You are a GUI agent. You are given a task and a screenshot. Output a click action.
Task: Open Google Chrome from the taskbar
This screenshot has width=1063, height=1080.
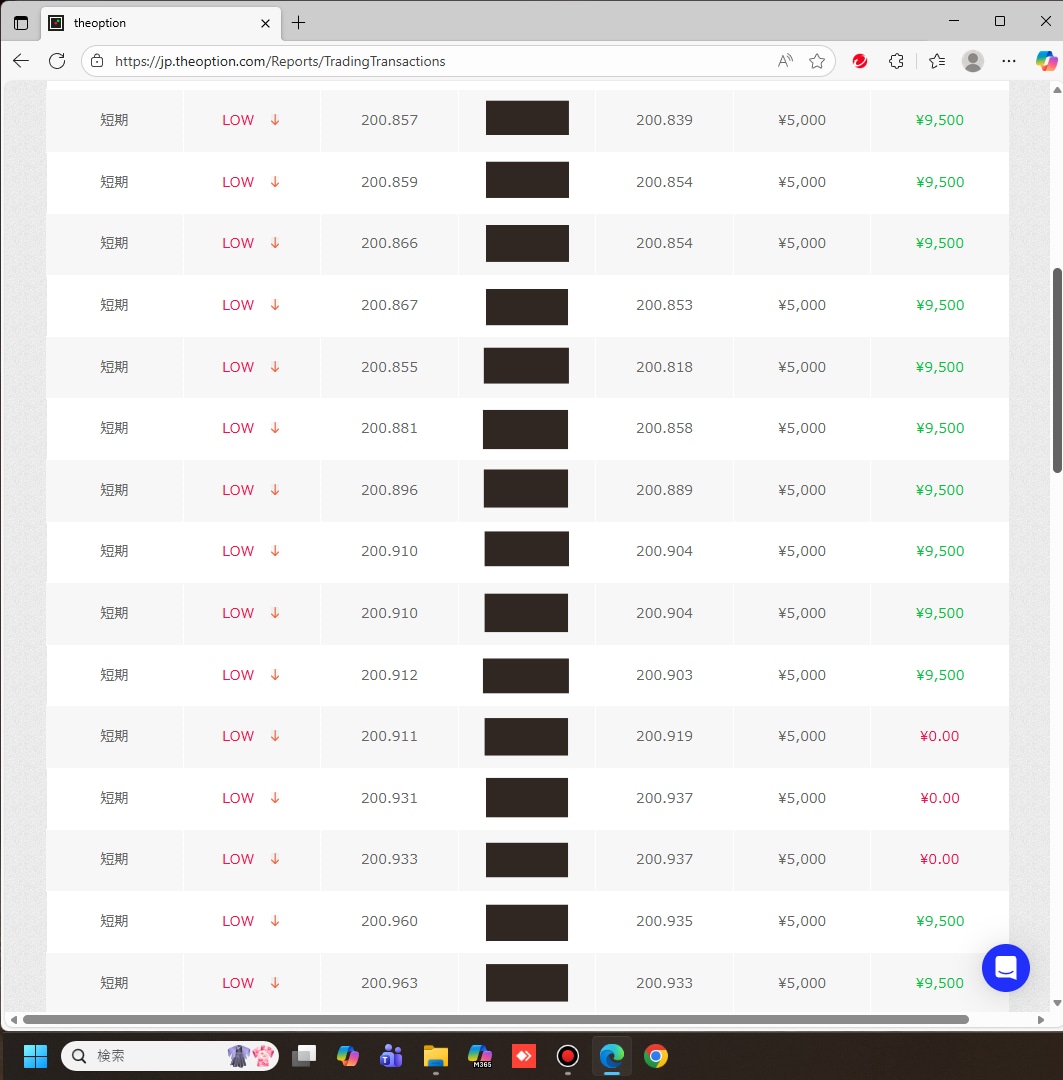tap(656, 1056)
